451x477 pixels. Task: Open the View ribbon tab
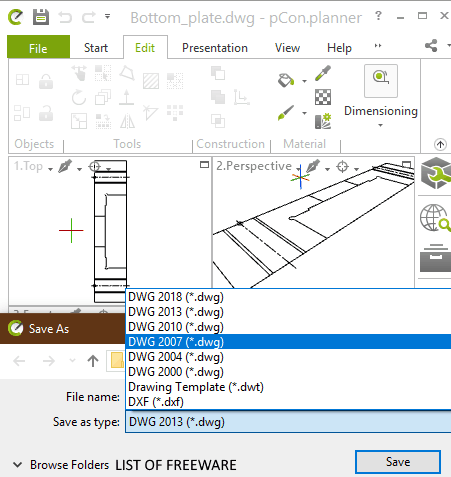287,48
